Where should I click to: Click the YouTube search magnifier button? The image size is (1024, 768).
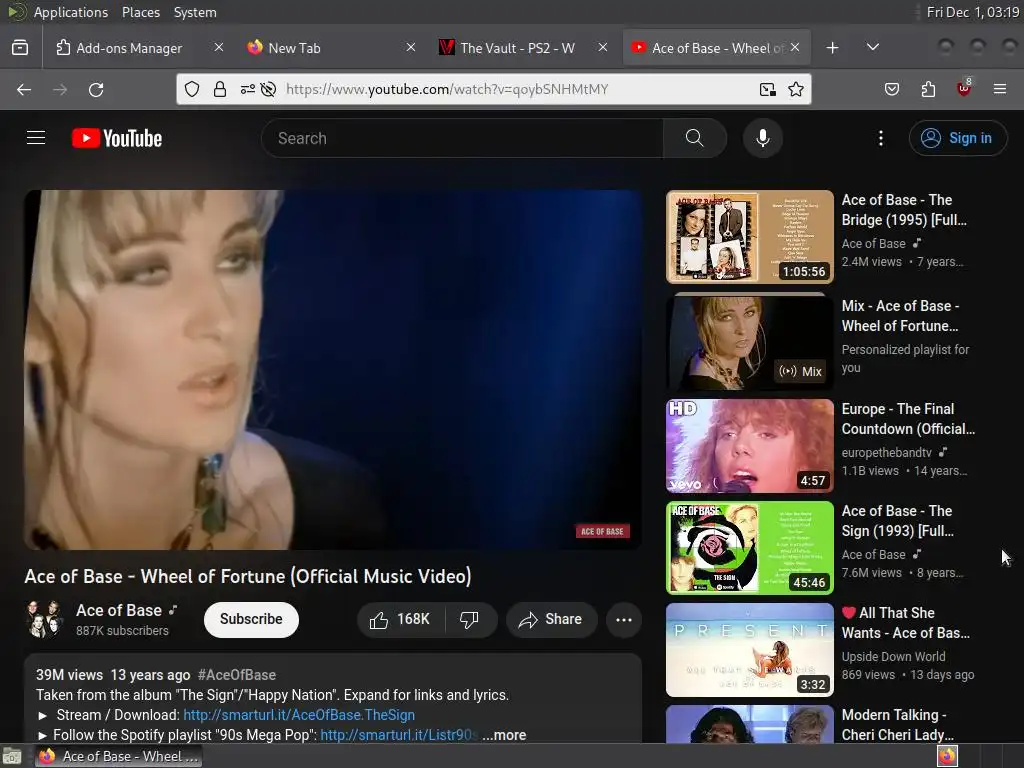(x=694, y=138)
